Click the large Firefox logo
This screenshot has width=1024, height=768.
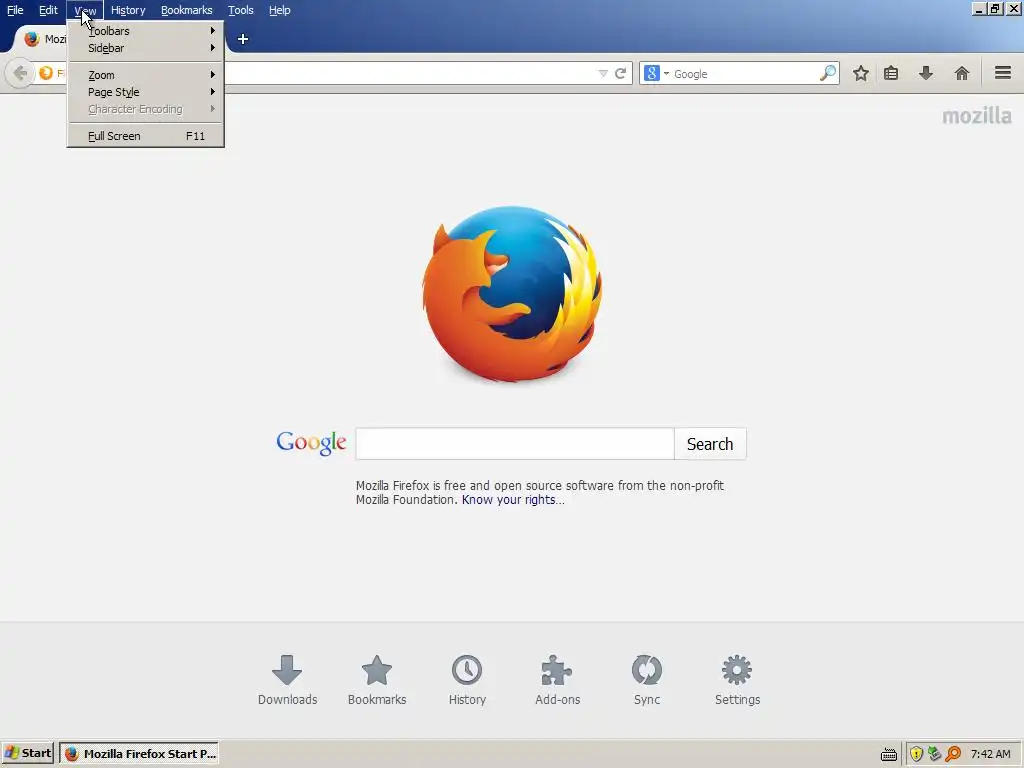[513, 294]
